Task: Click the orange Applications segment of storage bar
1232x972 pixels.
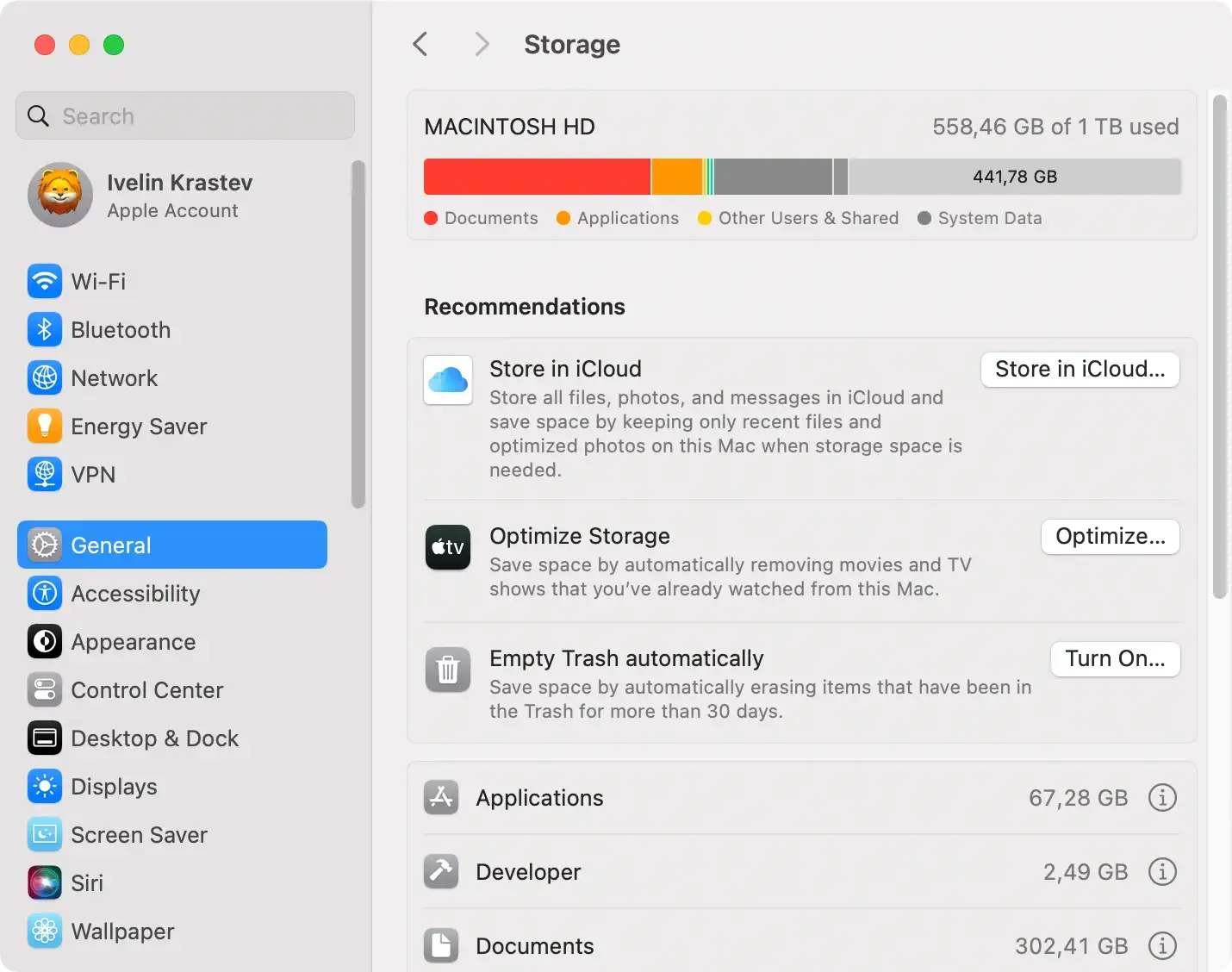Action: (677, 177)
